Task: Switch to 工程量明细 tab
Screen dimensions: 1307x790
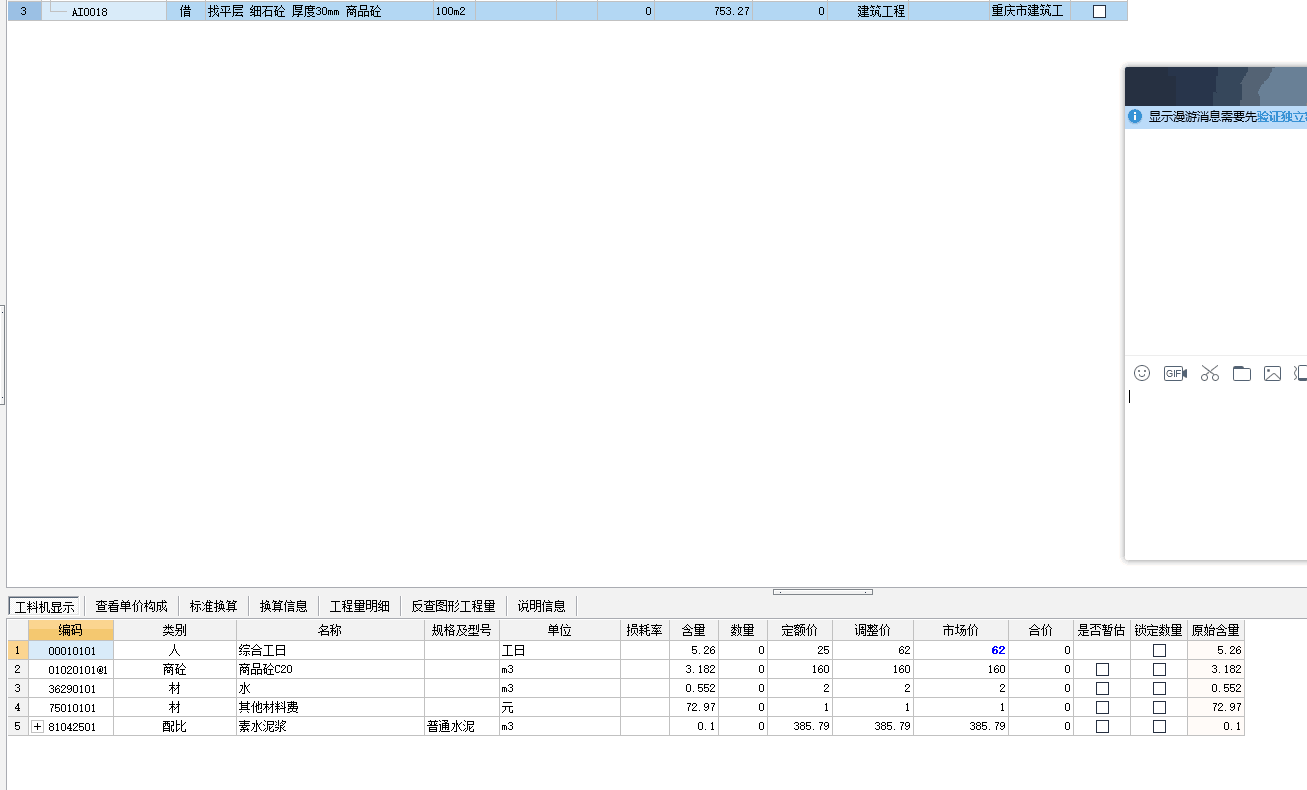Action: (360, 606)
